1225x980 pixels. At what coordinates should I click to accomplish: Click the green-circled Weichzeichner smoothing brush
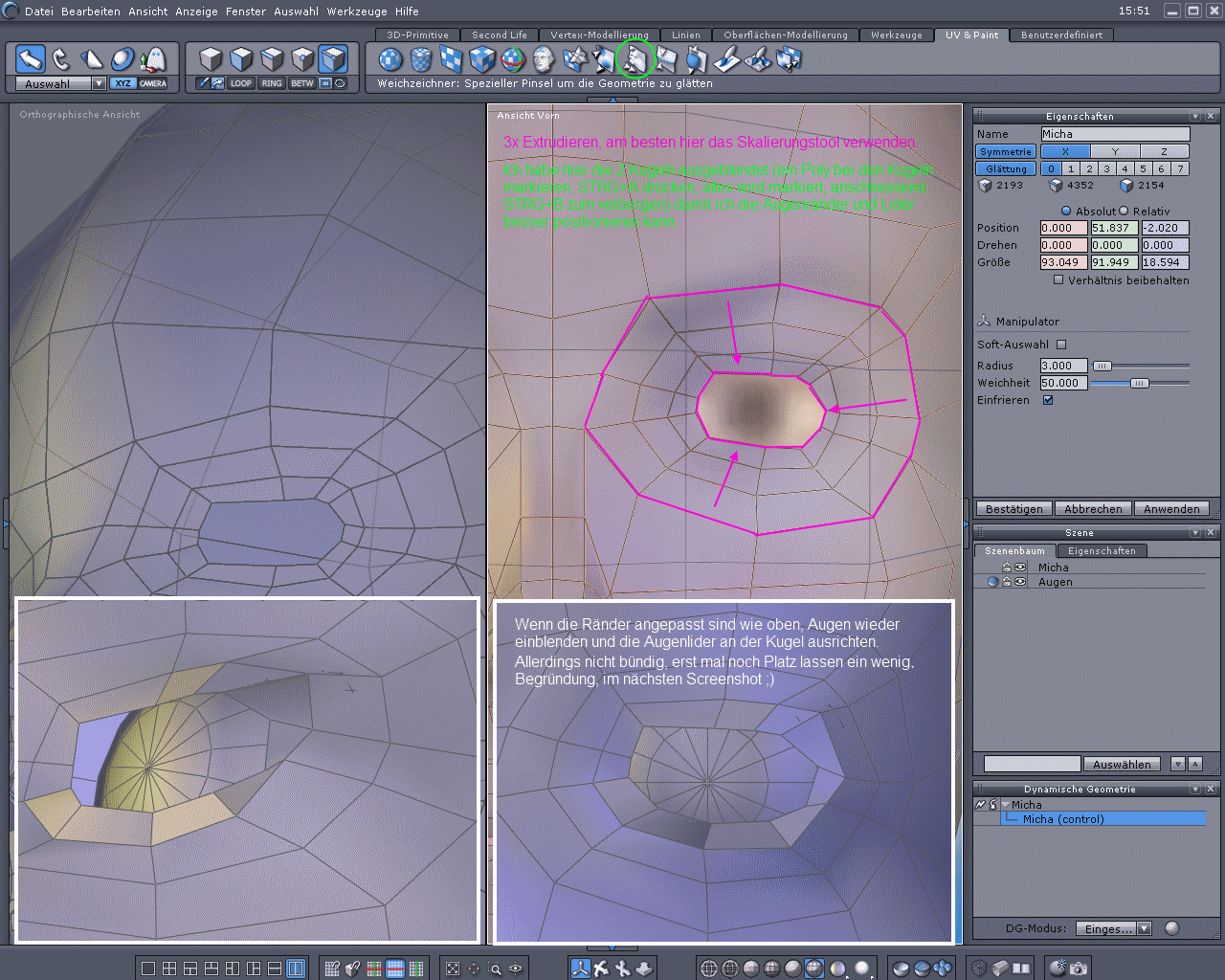click(x=635, y=60)
